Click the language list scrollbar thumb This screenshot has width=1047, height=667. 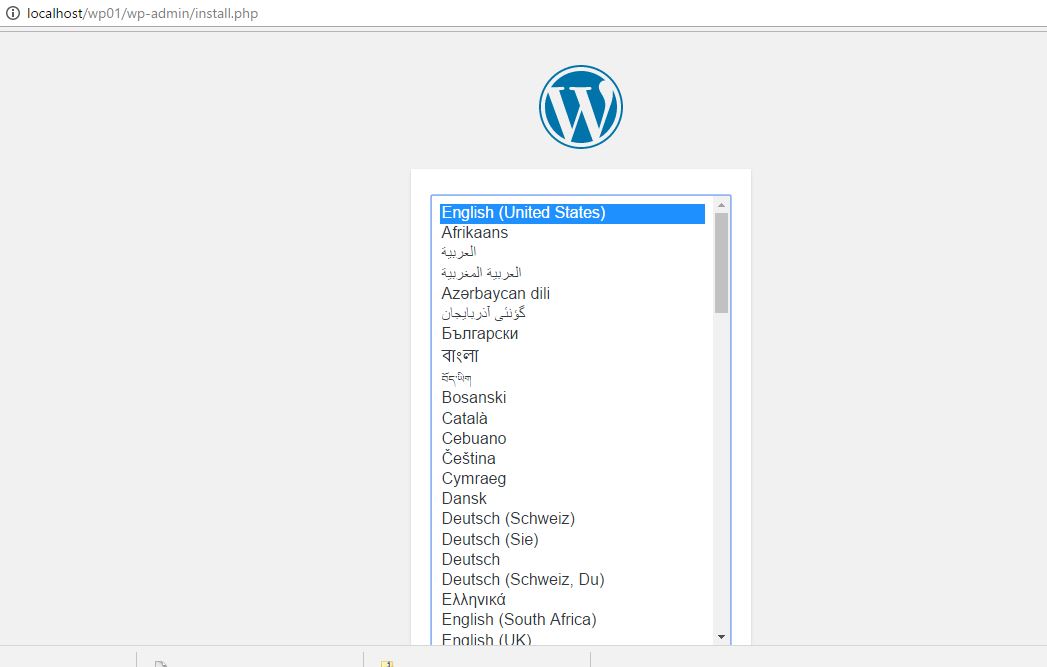coord(721,263)
